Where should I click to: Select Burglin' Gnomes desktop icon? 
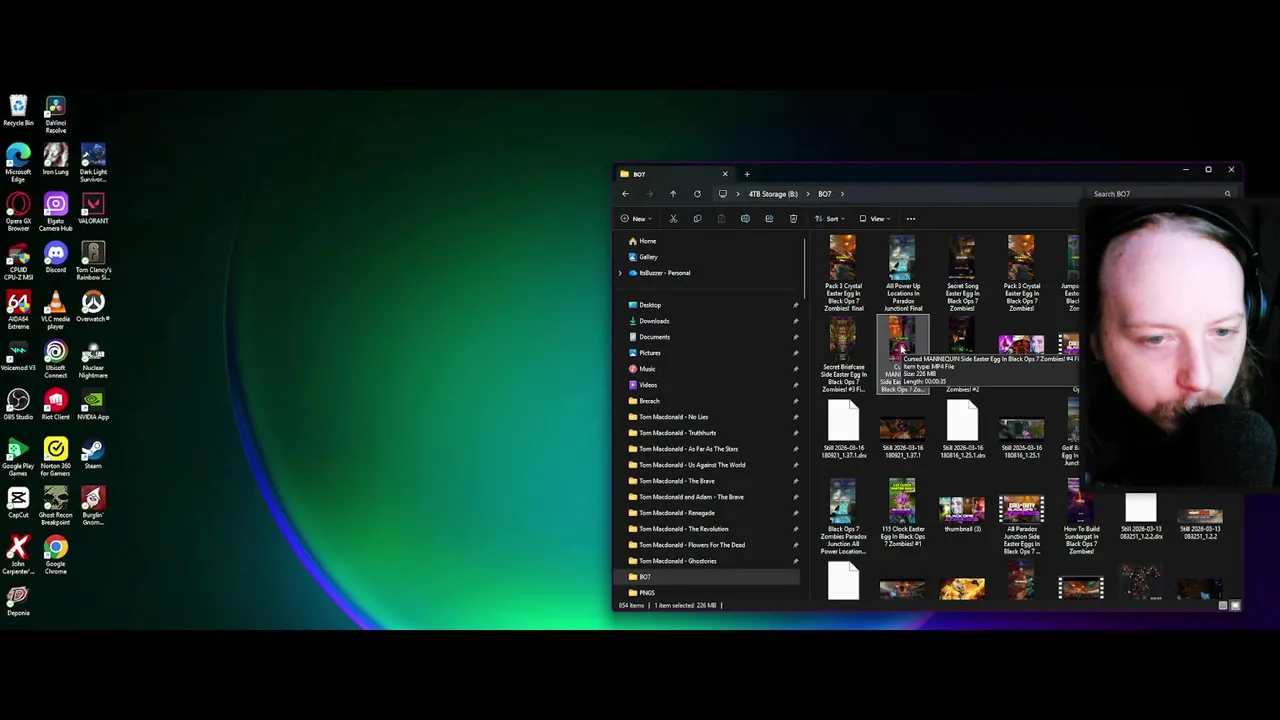(93, 506)
